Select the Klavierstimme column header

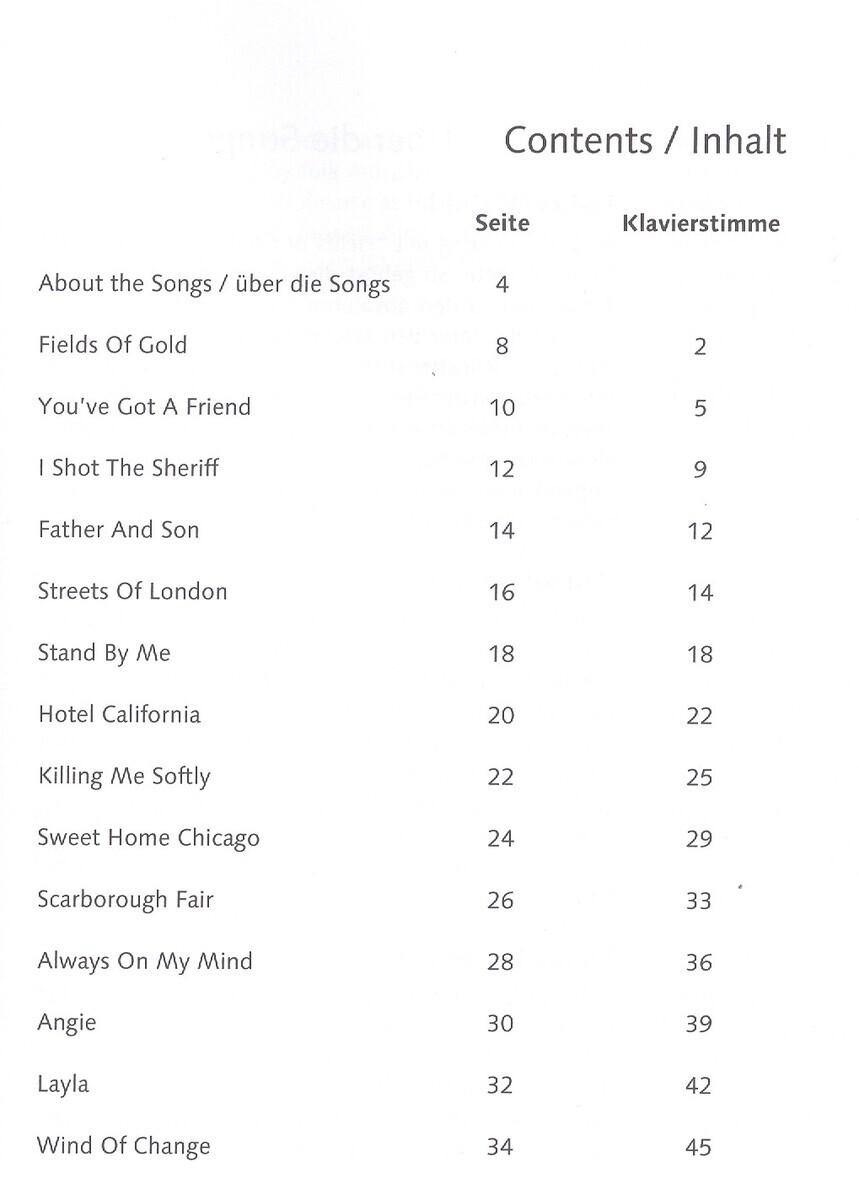point(700,222)
